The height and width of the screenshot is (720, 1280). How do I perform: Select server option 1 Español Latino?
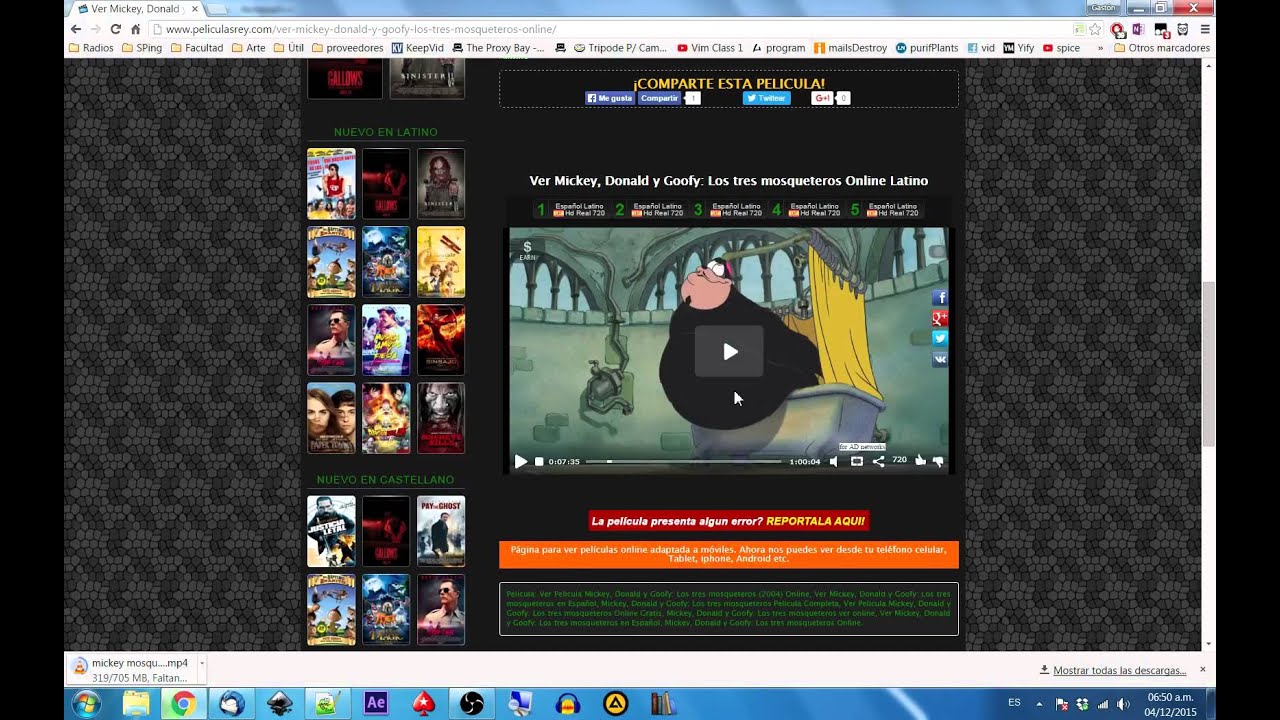(571, 210)
